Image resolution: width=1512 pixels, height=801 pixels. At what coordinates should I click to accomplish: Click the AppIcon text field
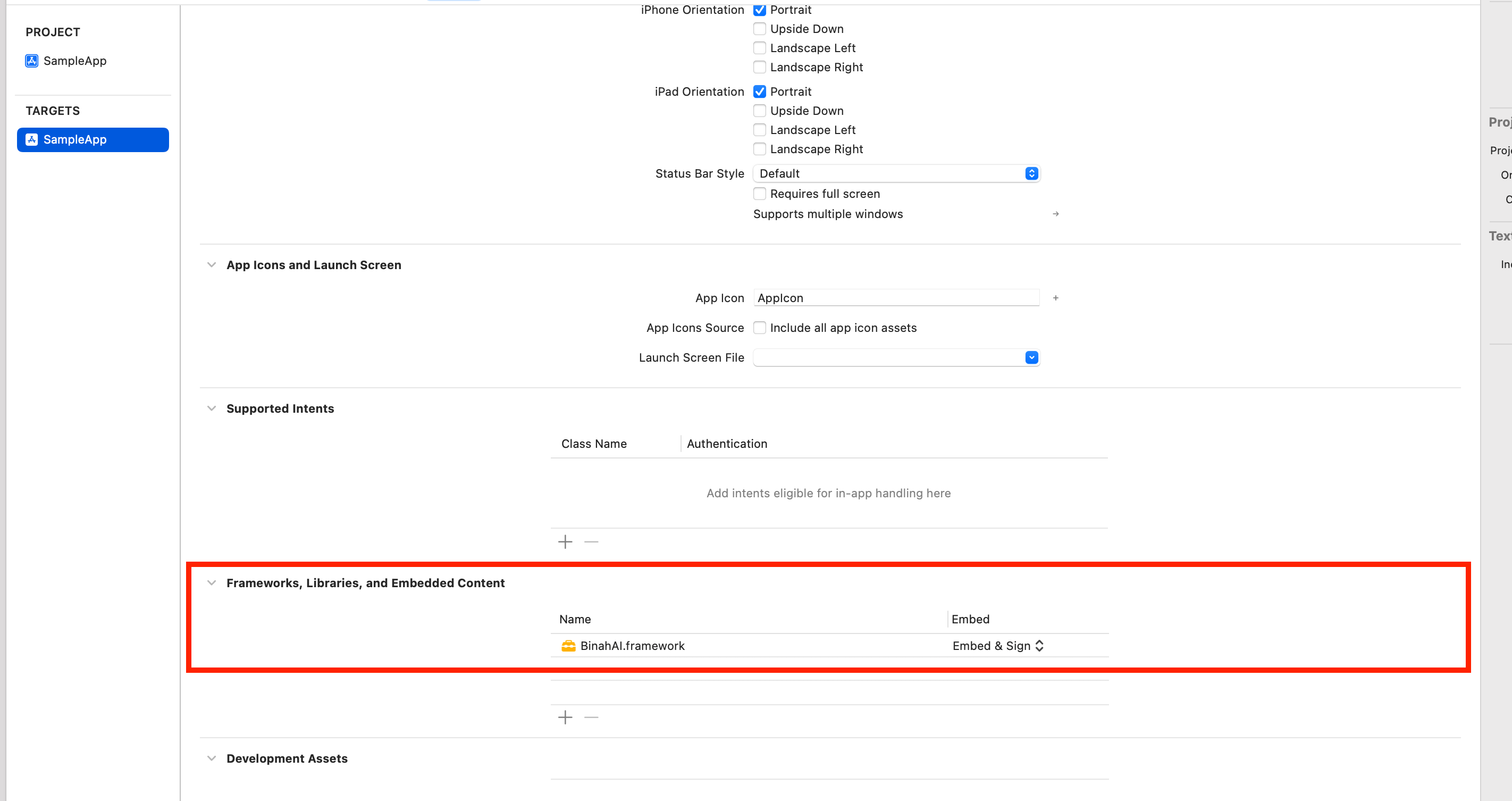(896, 298)
